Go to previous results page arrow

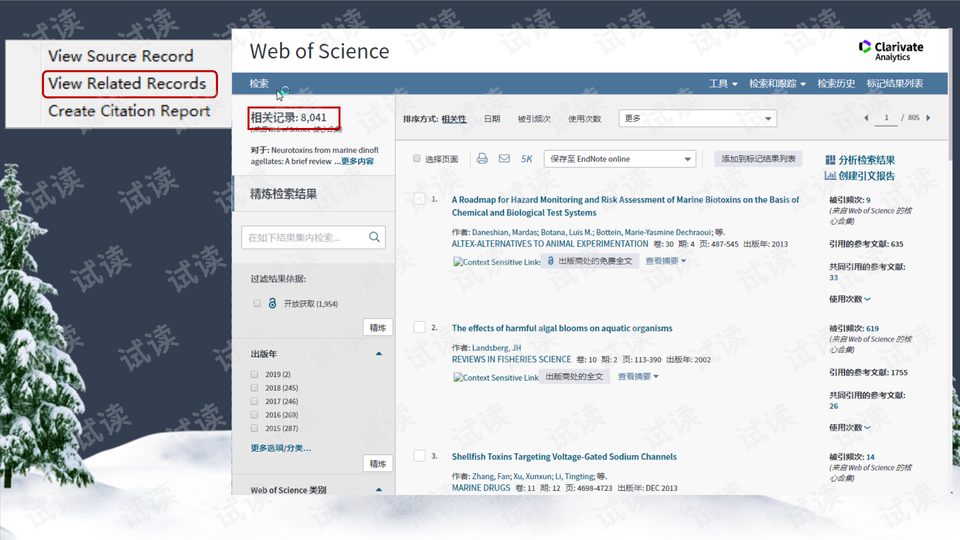coord(866,118)
